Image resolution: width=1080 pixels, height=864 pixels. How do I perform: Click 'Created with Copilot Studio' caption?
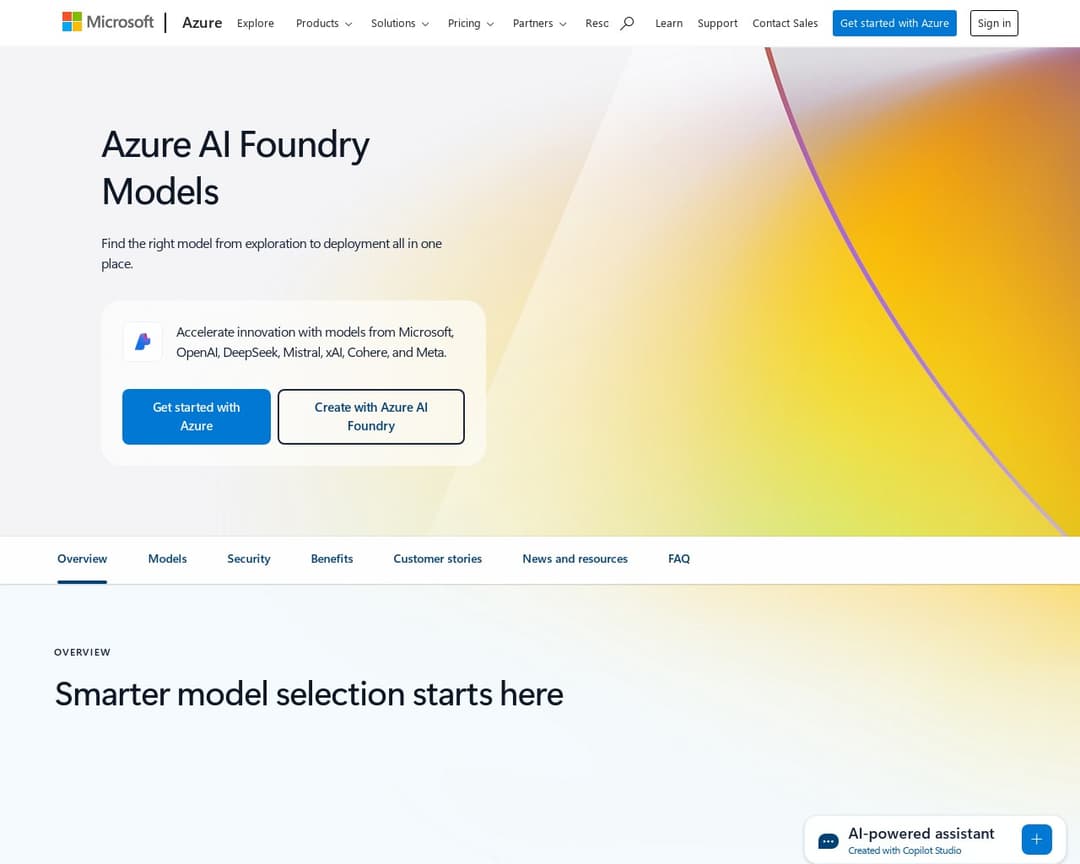click(904, 851)
